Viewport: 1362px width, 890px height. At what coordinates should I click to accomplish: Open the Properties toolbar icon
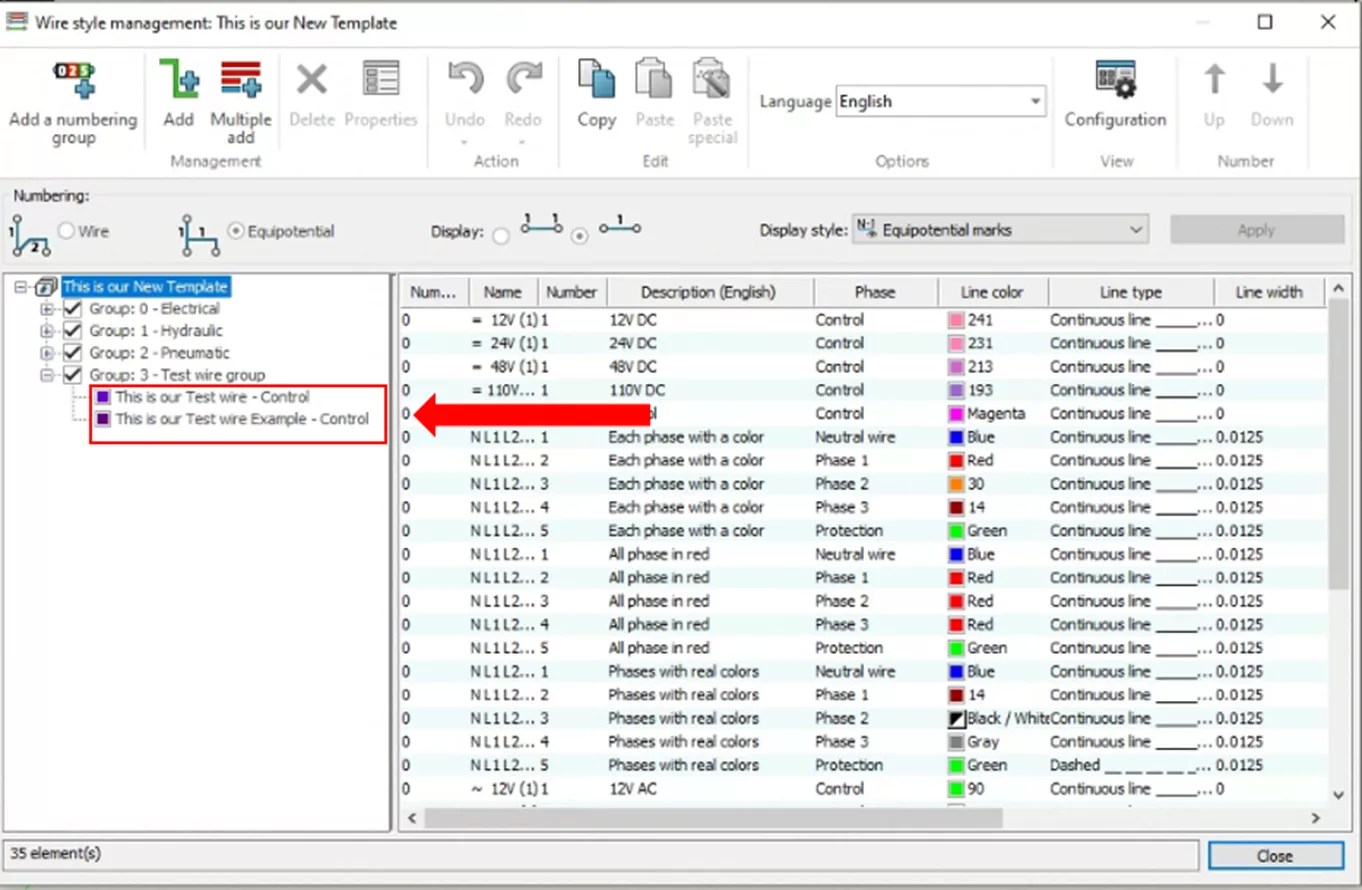click(381, 80)
